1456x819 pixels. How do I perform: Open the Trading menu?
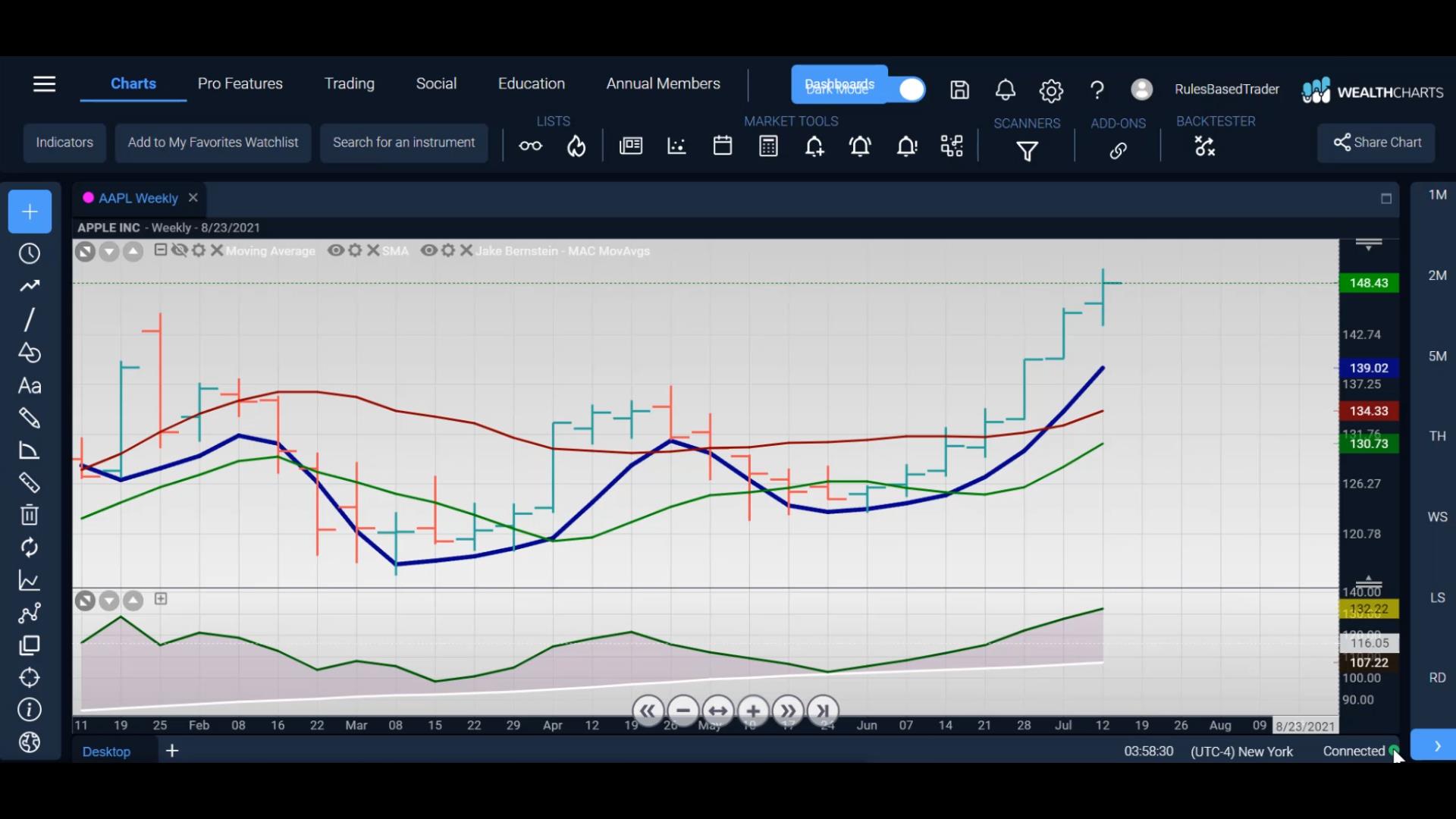350,83
